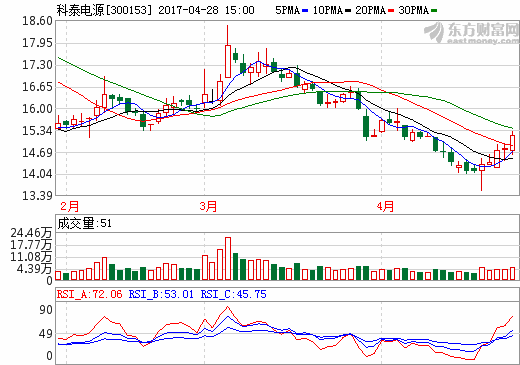520x365 pixels.
Task: Click the highest candlestick near 18.60
Action: (228, 52)
